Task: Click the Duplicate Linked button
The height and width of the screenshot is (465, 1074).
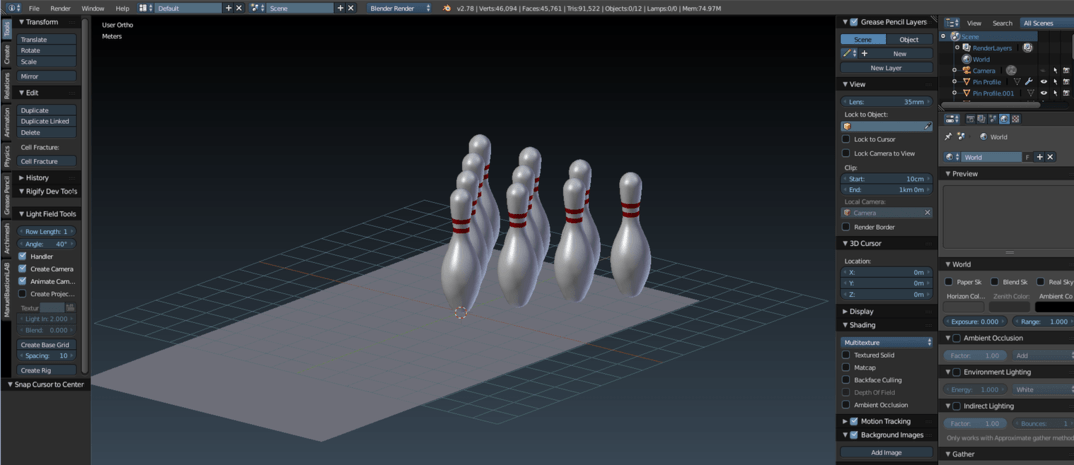Action: [x=47, y=121]
